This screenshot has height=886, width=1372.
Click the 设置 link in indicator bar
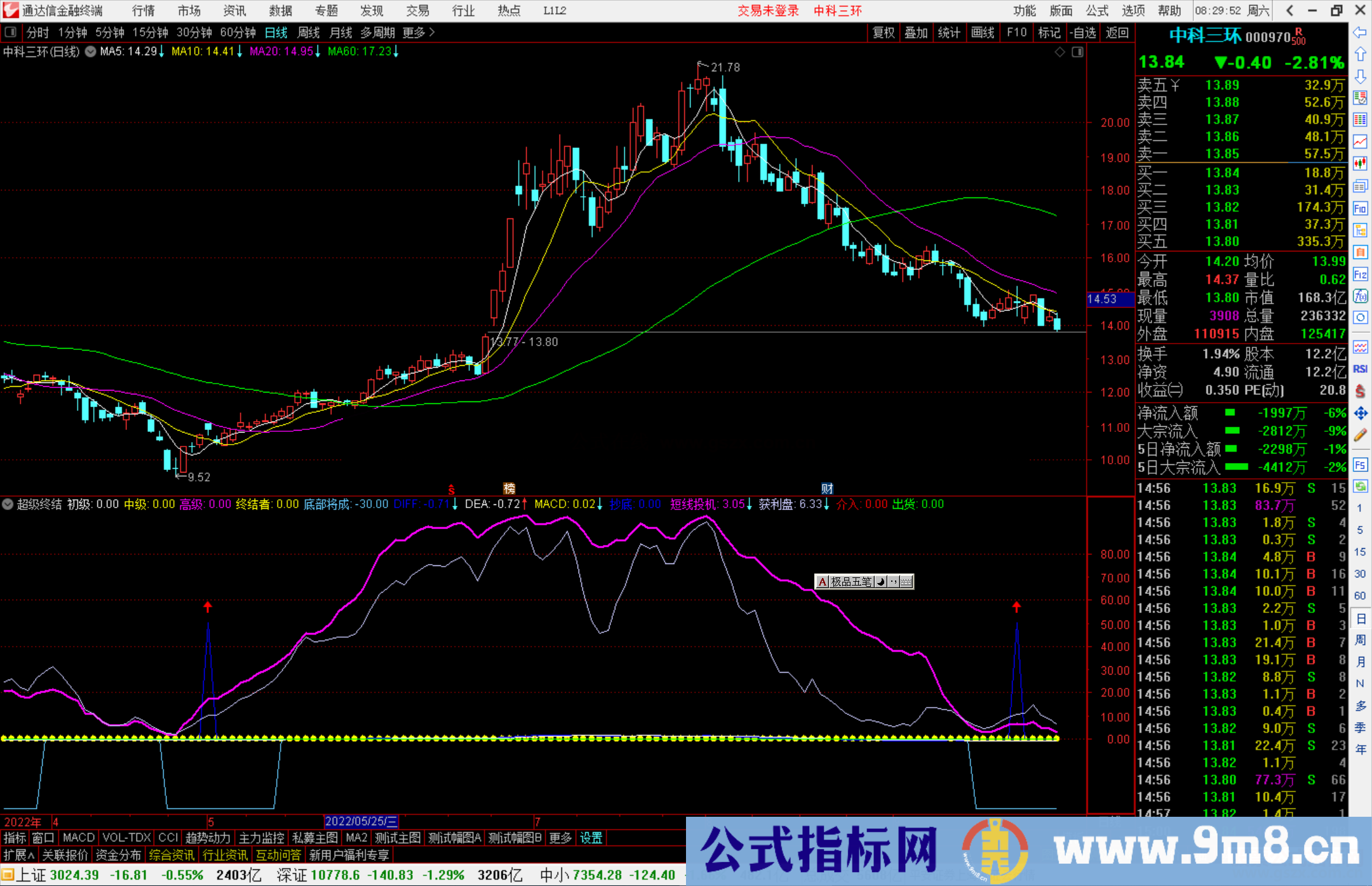pyautogui.click(x=591, y=838)
